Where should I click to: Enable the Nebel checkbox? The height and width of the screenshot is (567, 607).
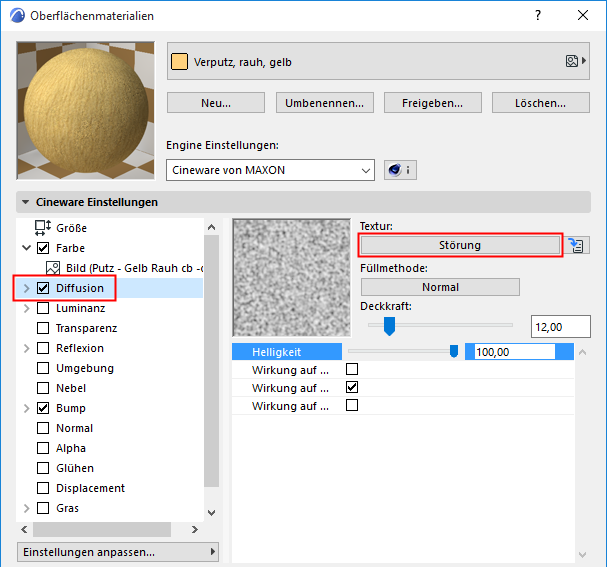[x=43, y=388]
